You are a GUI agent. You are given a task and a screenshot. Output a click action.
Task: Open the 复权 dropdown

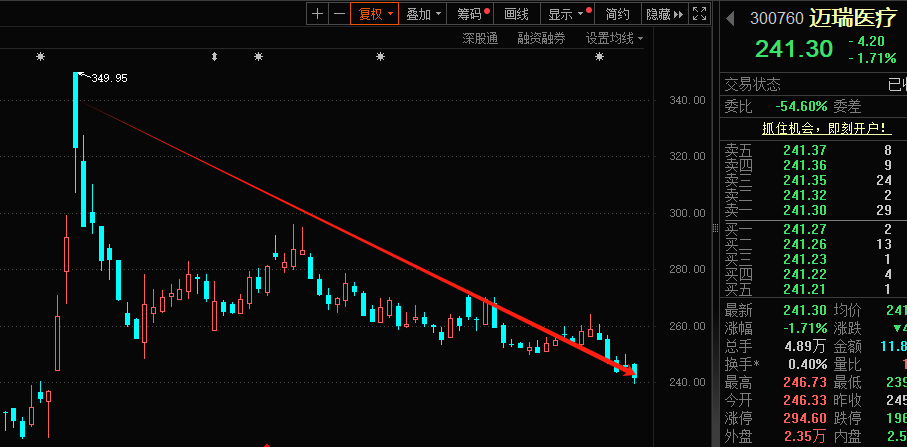tap(375, 14)
